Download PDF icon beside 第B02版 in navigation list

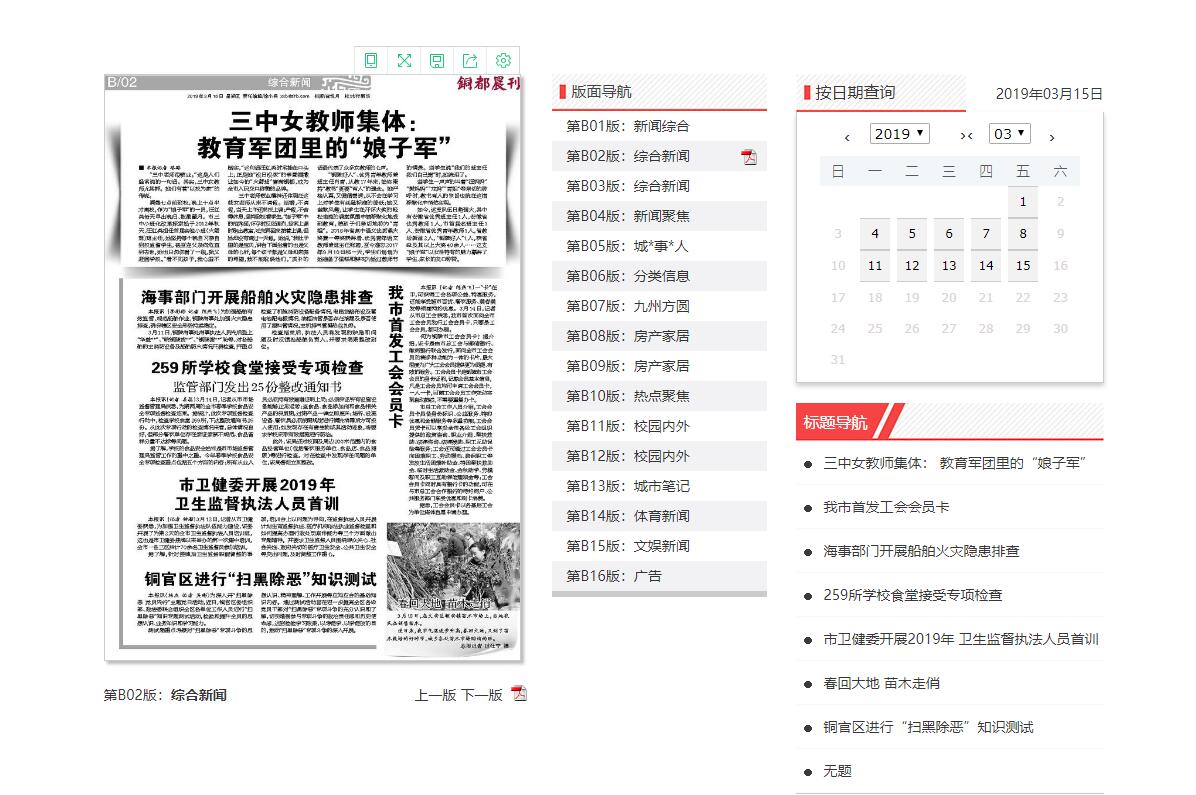(x=748, y=156)
